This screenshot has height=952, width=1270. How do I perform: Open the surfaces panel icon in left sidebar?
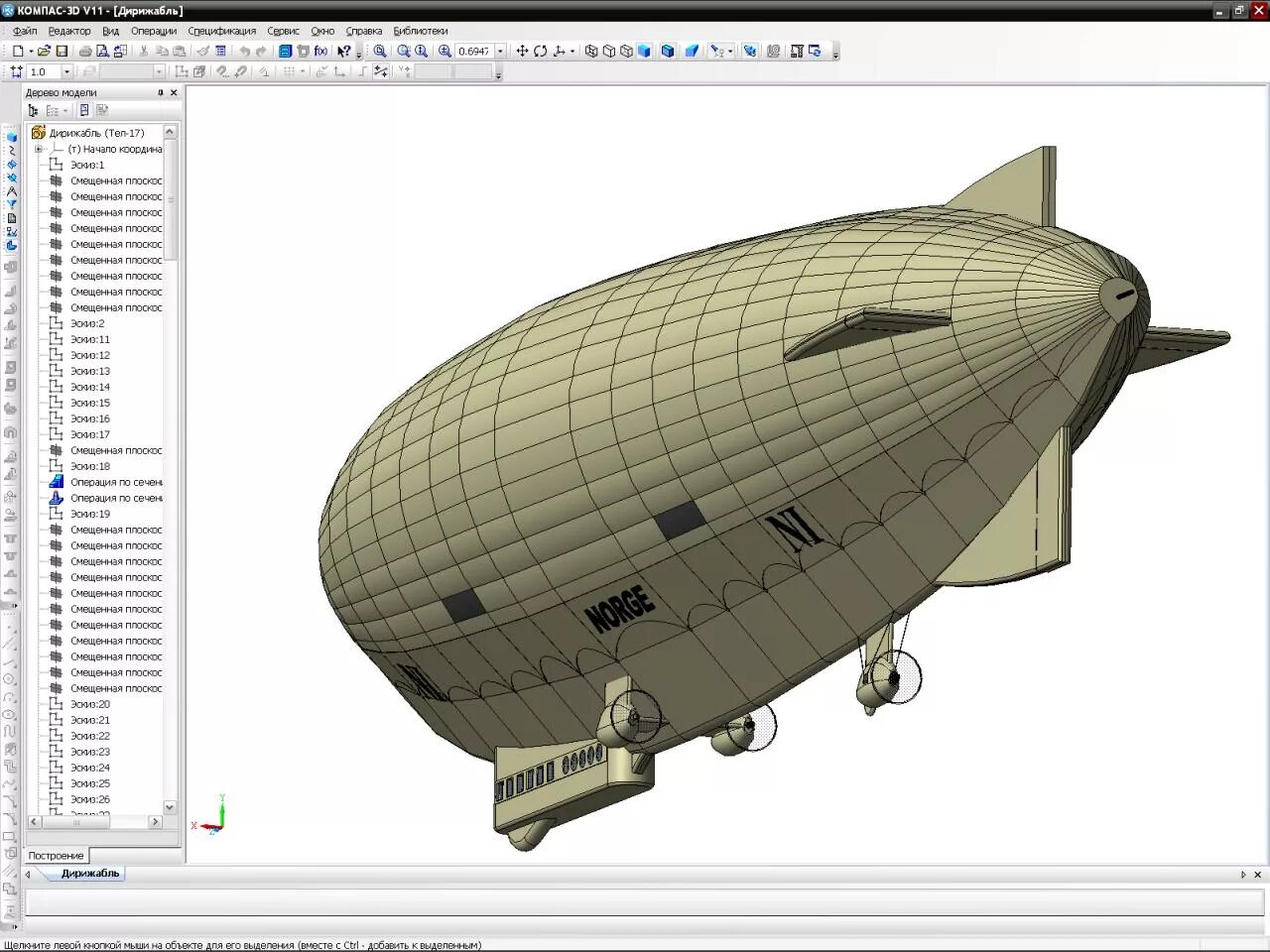(x=12, y=165)
